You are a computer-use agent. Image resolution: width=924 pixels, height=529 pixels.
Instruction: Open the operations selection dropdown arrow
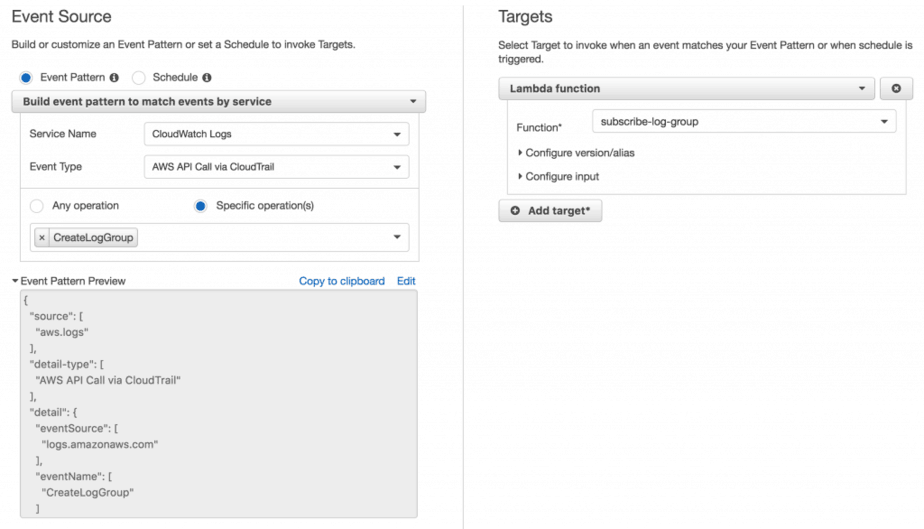tap(397, 237)
